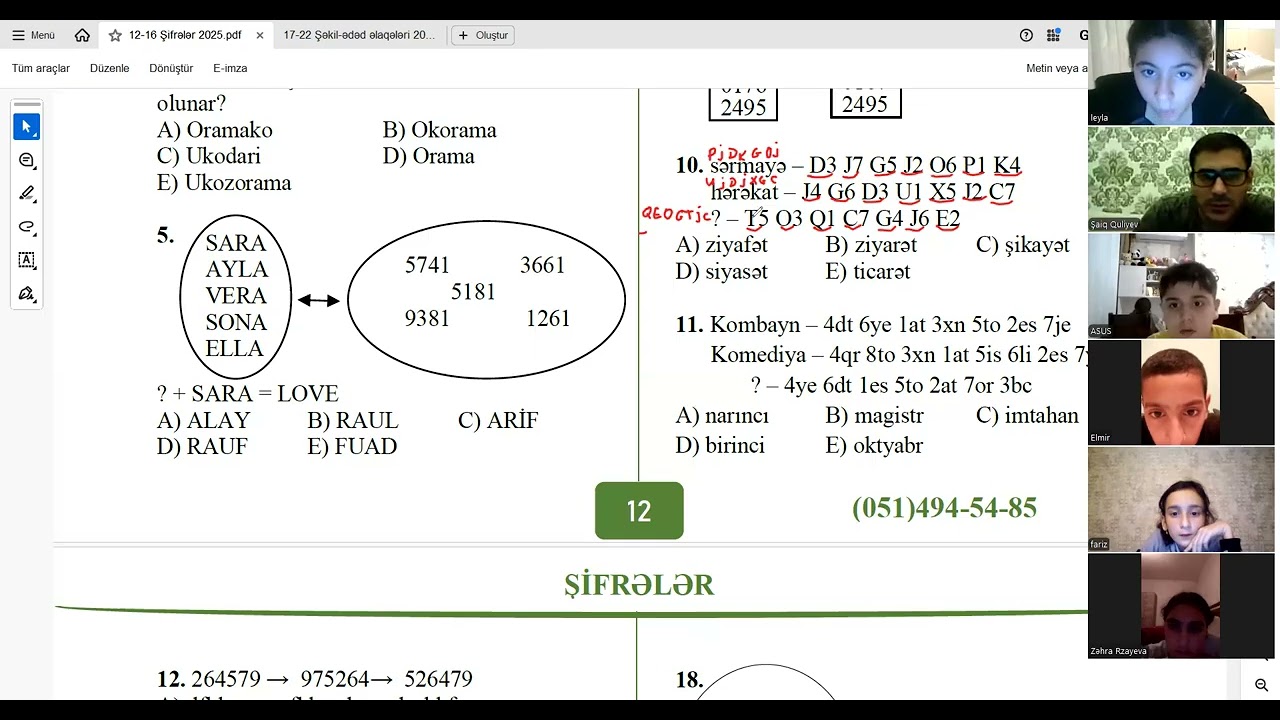Click answer D) RAUF in question 5
This screenshot has width=1280, height=720.
pos(202,447)
